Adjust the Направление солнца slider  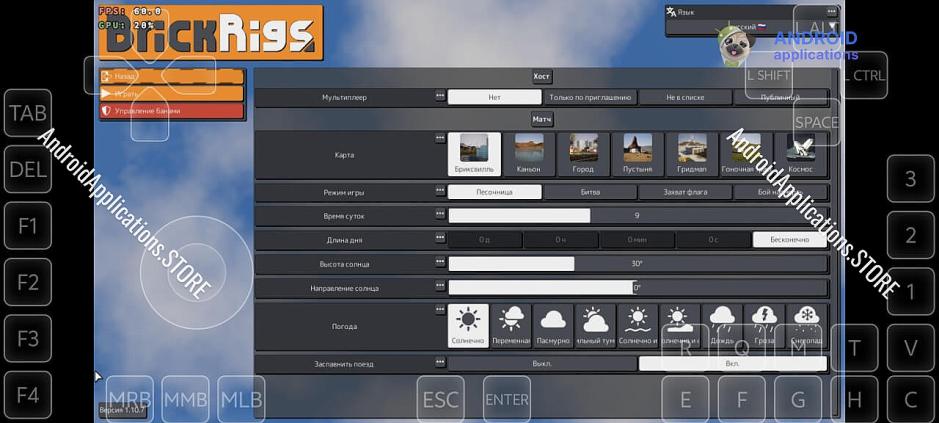coord(638,288)
